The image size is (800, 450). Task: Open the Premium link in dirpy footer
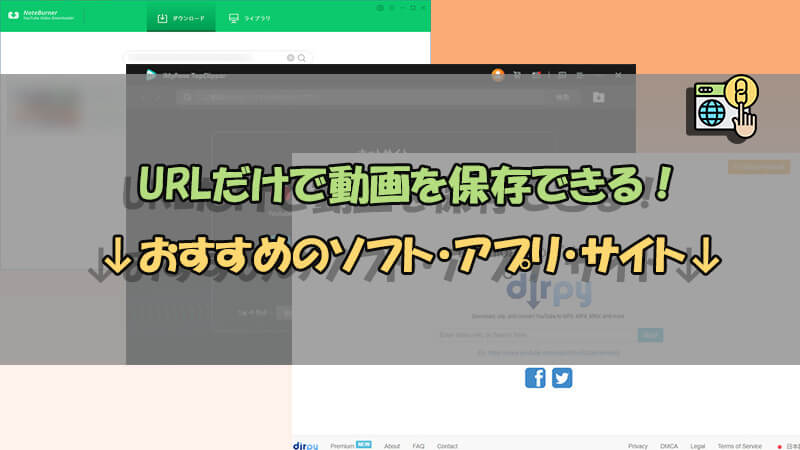(x=343, y=445)
